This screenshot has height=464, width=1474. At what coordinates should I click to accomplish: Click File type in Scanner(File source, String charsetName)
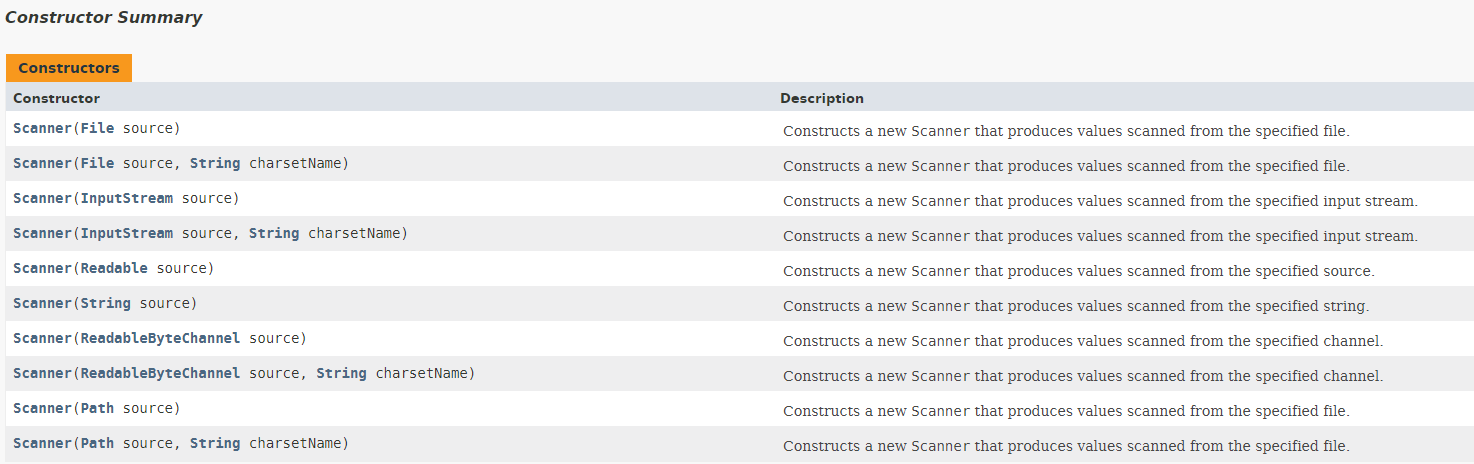(97, 163)
